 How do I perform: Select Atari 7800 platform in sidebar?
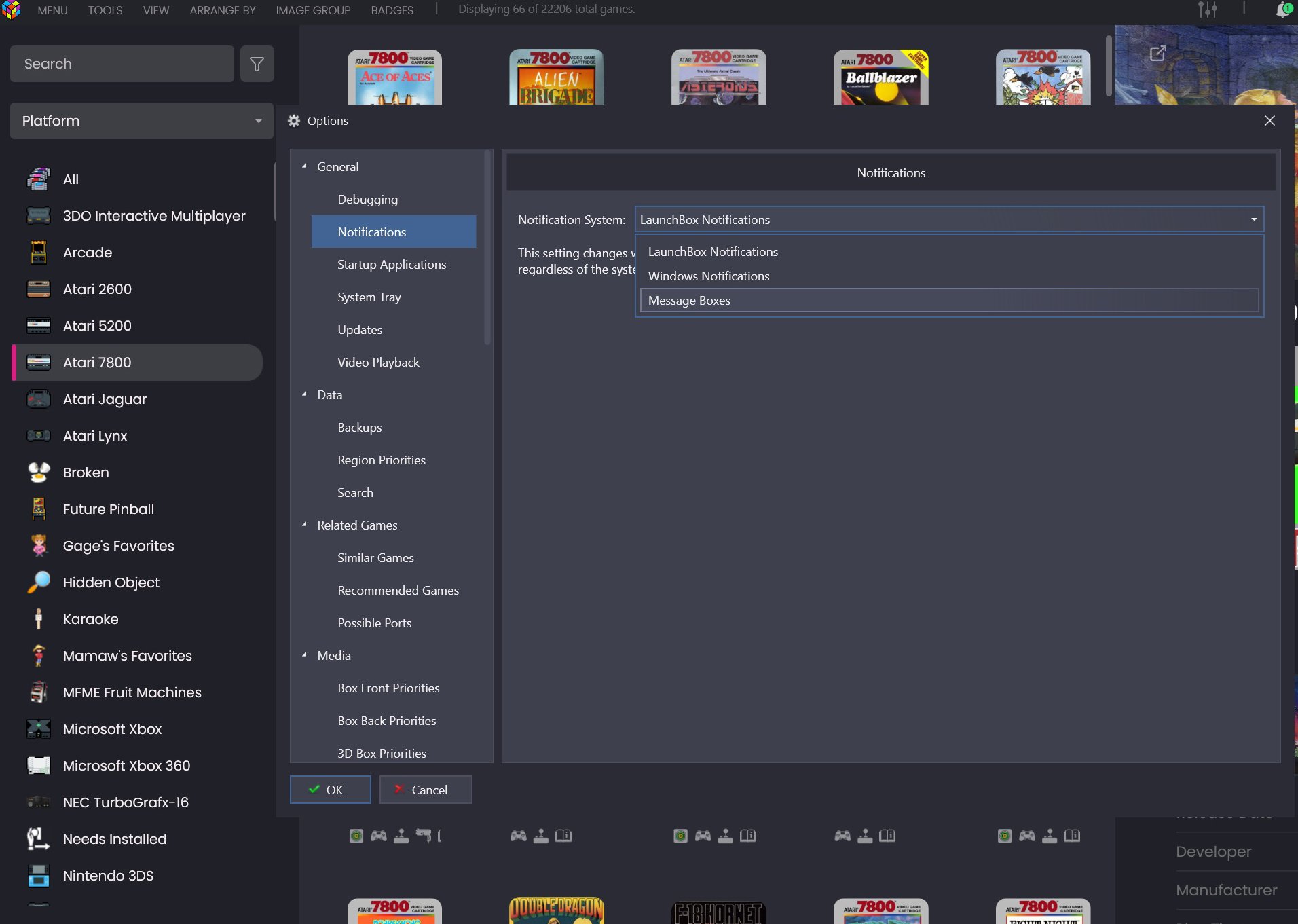(x=138, y=363)
